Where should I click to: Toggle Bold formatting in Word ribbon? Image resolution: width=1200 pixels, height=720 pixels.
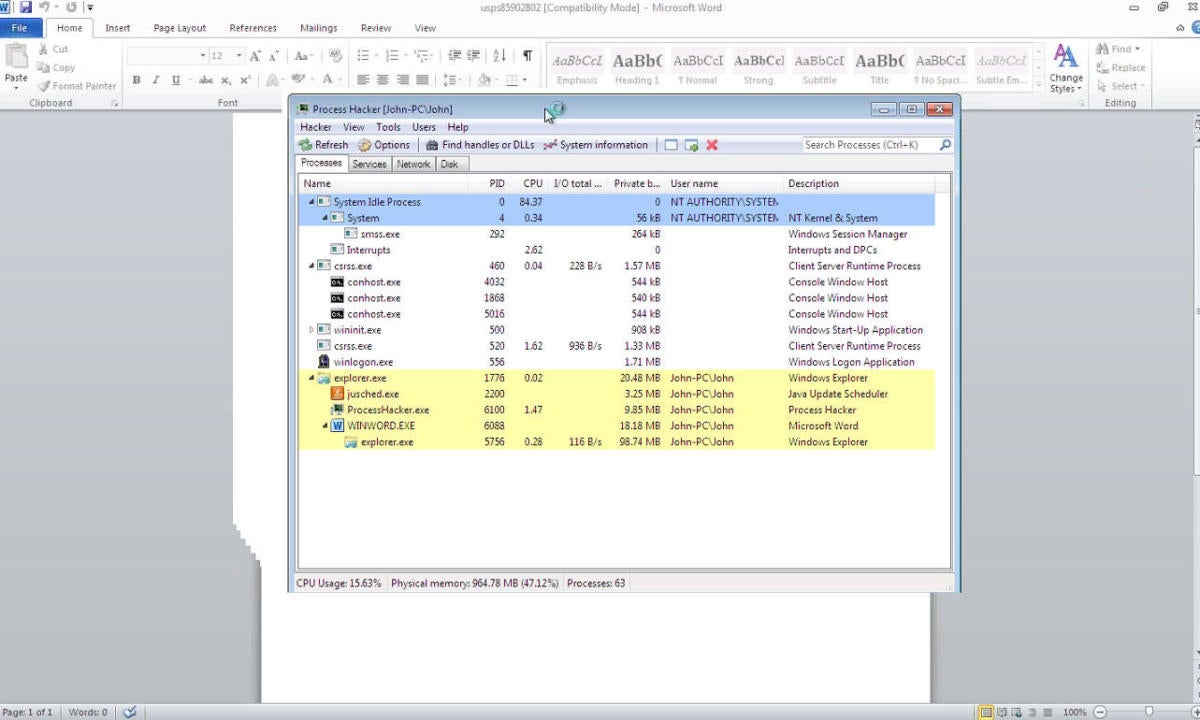[x=137, y=80]
